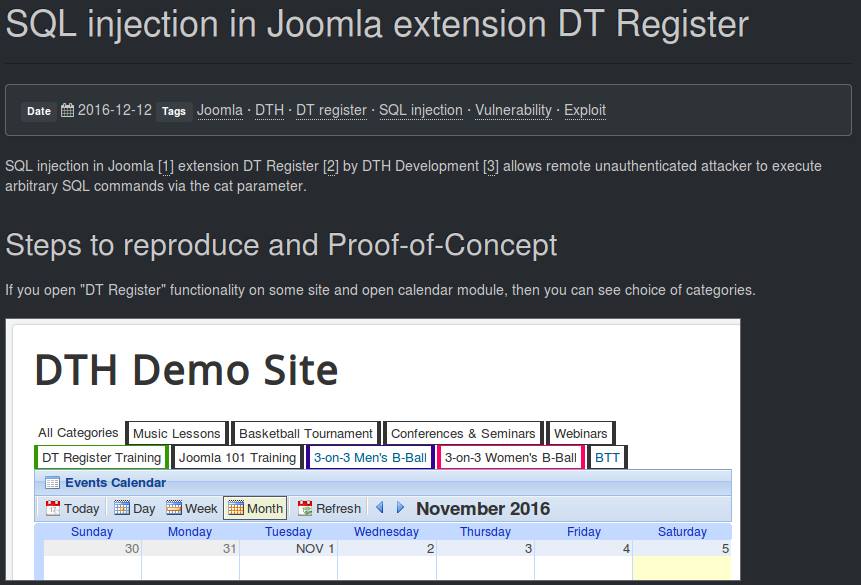Select the All Categories tab

click(78, 433)
